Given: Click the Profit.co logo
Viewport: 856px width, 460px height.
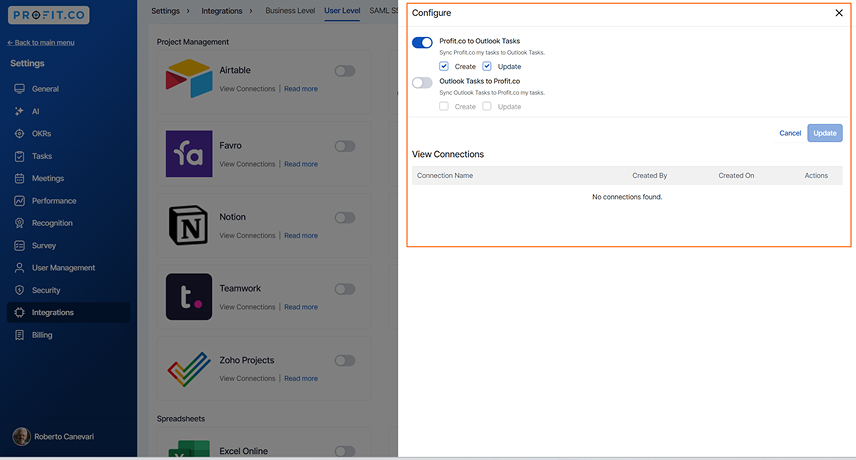Looking at the screenshot, I should pyautogui.click(x=49, y=15).
